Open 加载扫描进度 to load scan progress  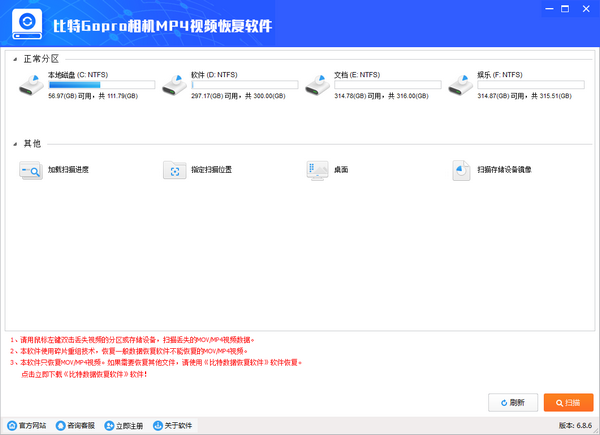[55, 170]
